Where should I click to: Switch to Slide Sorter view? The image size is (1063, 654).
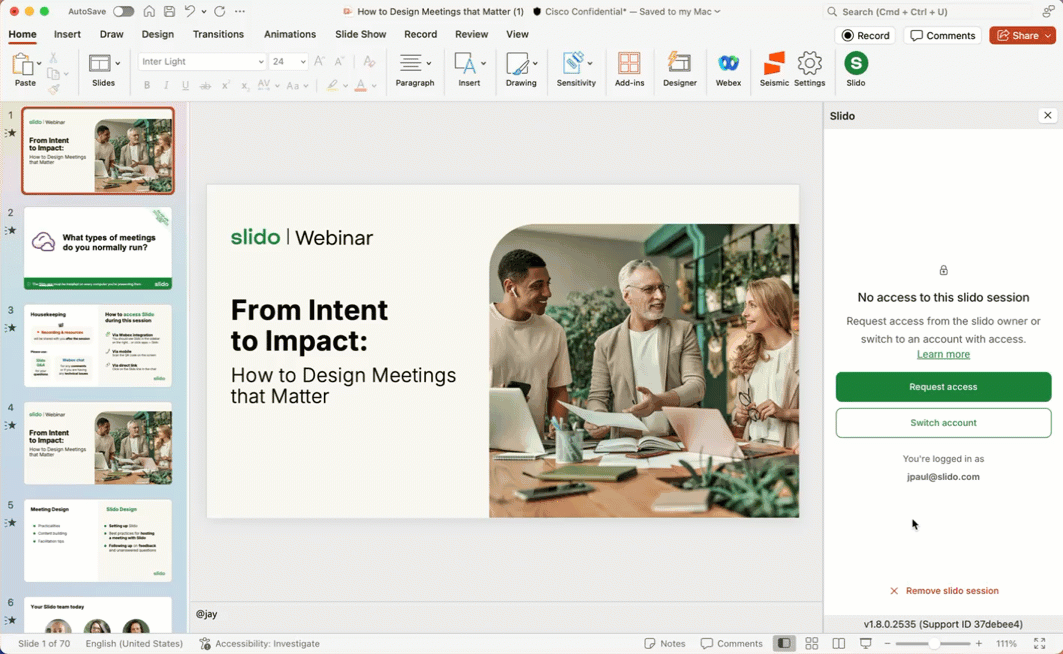811,643
